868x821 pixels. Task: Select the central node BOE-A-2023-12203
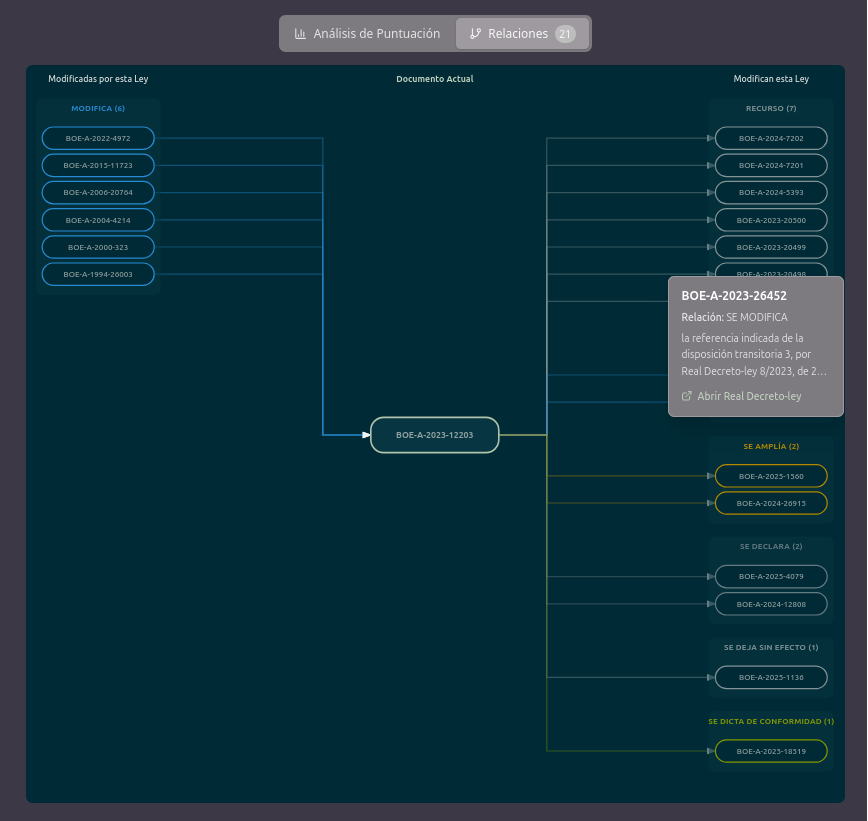[x=435, y=435]
